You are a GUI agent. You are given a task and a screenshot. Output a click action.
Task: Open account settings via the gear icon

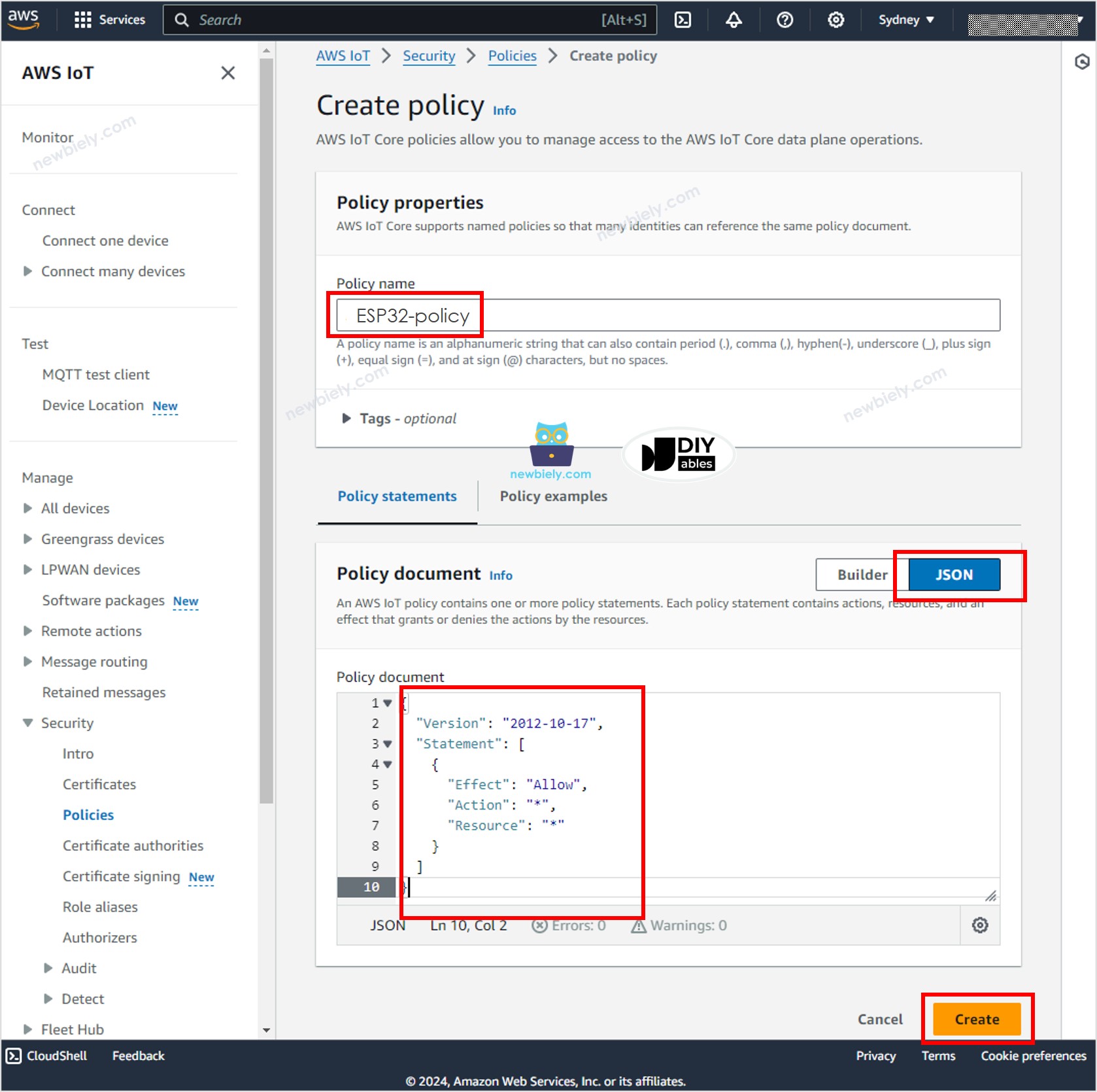pyautogui.click(x=835, y=20)
